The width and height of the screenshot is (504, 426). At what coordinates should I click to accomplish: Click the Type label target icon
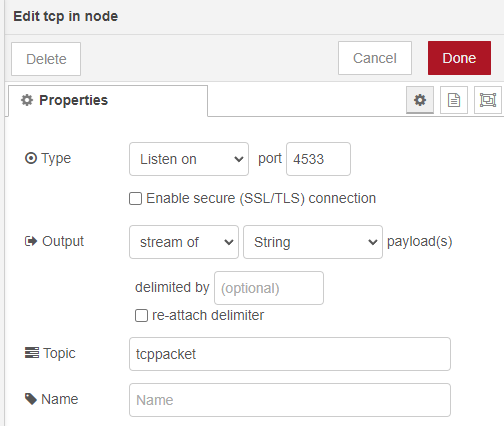click(31, 158)
